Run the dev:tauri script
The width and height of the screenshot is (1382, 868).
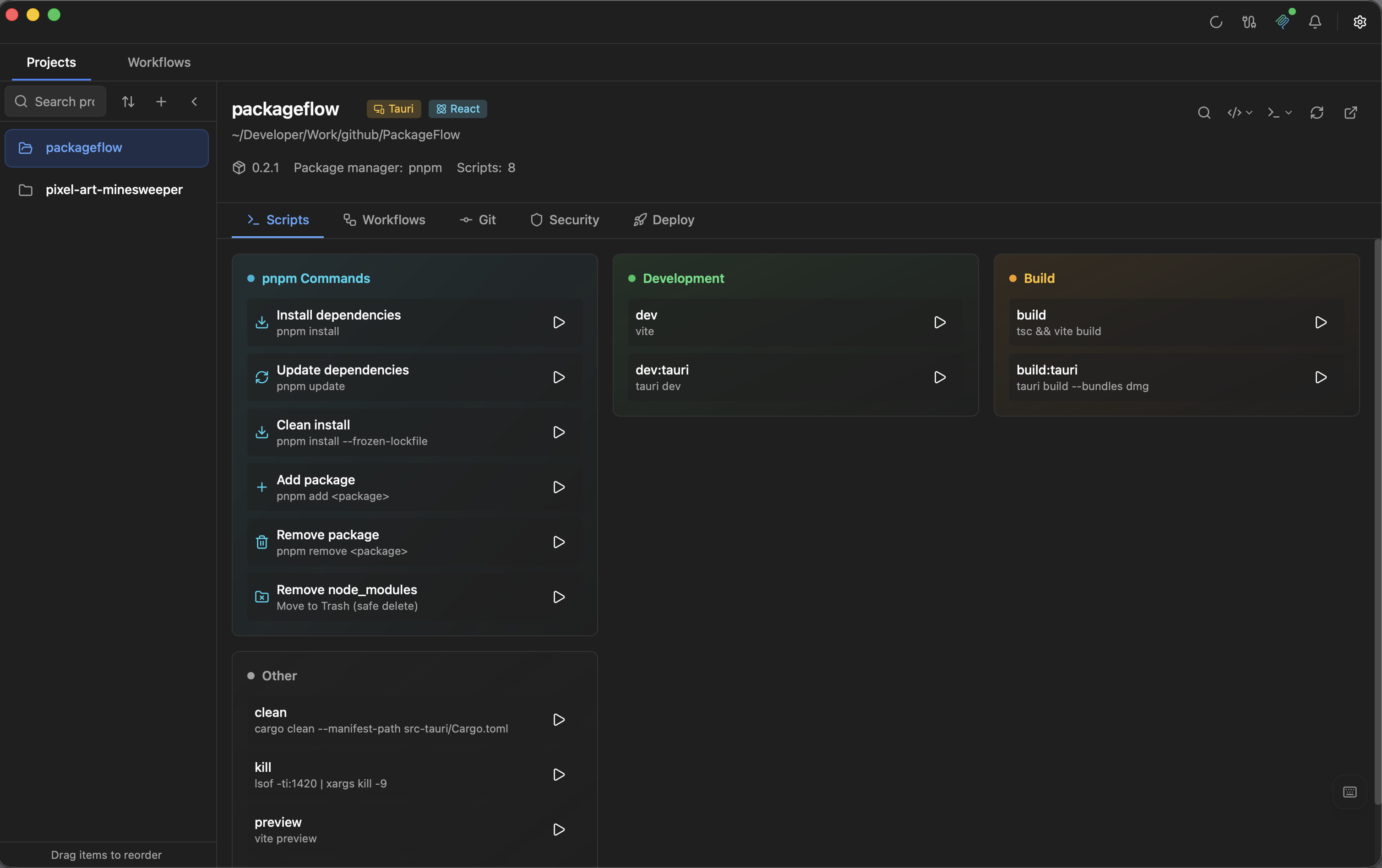tap(940, 378)
